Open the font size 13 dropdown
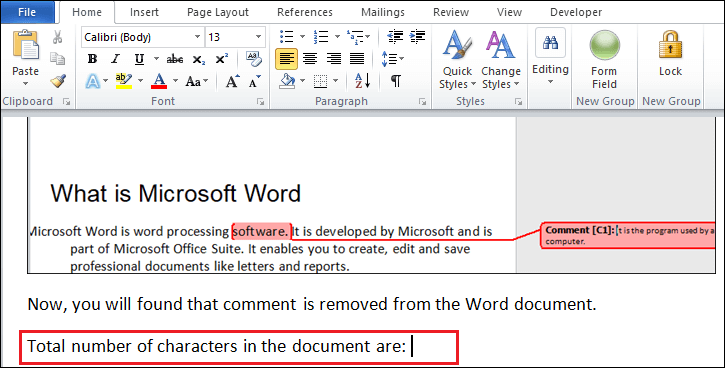The width and height of the screenshot is (725, 368). [258, 37]
